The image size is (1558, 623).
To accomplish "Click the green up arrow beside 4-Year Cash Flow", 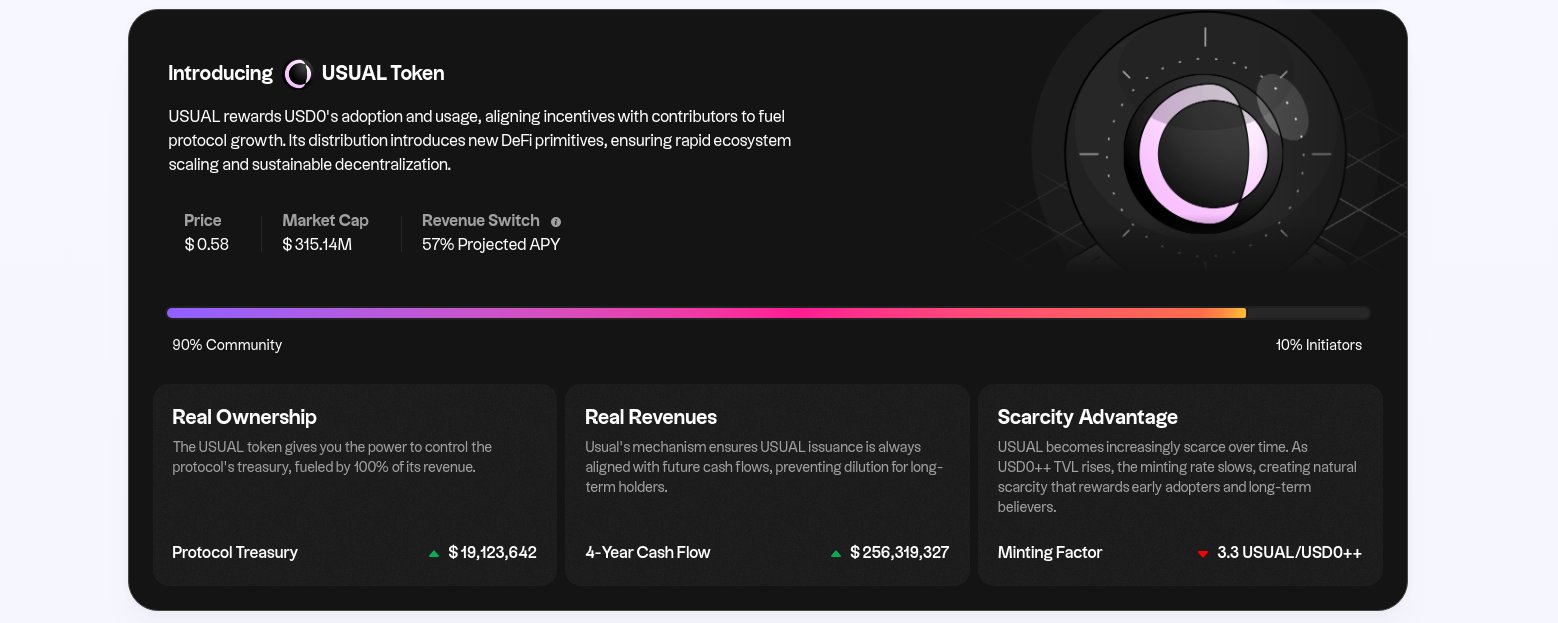I will (836, 553).
